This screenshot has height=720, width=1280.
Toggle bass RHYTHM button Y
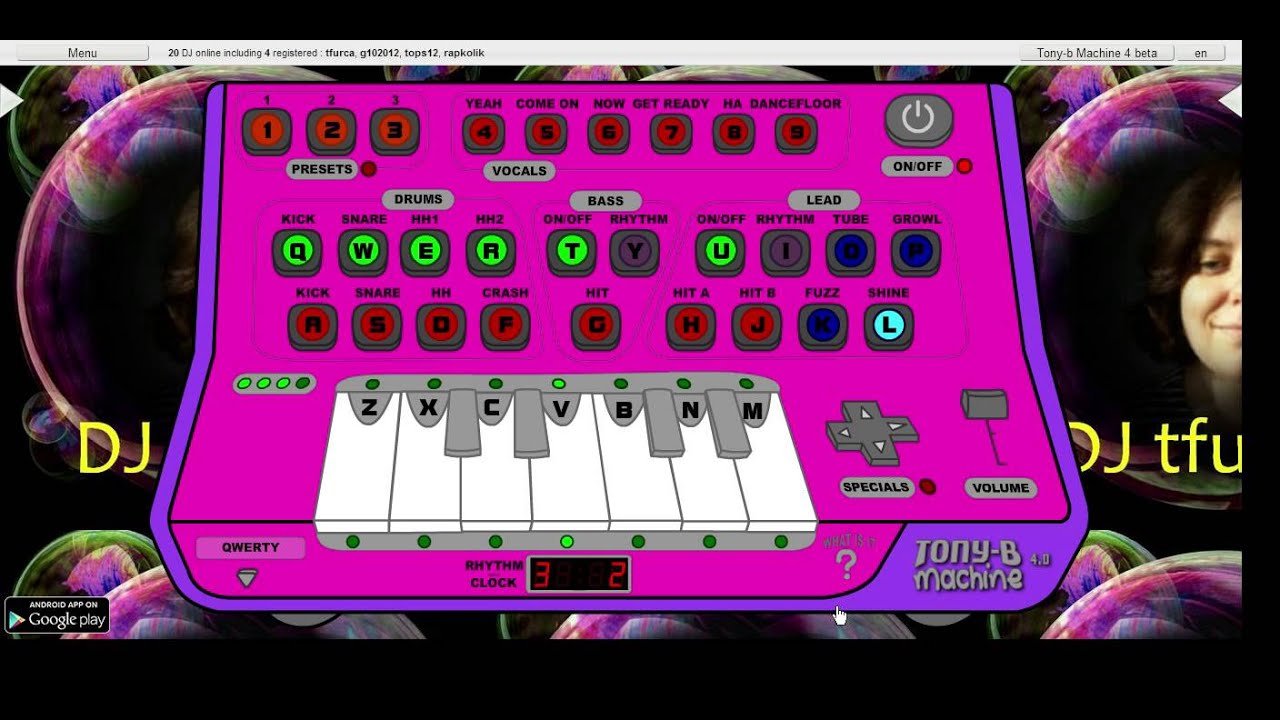tap(635, 252)
